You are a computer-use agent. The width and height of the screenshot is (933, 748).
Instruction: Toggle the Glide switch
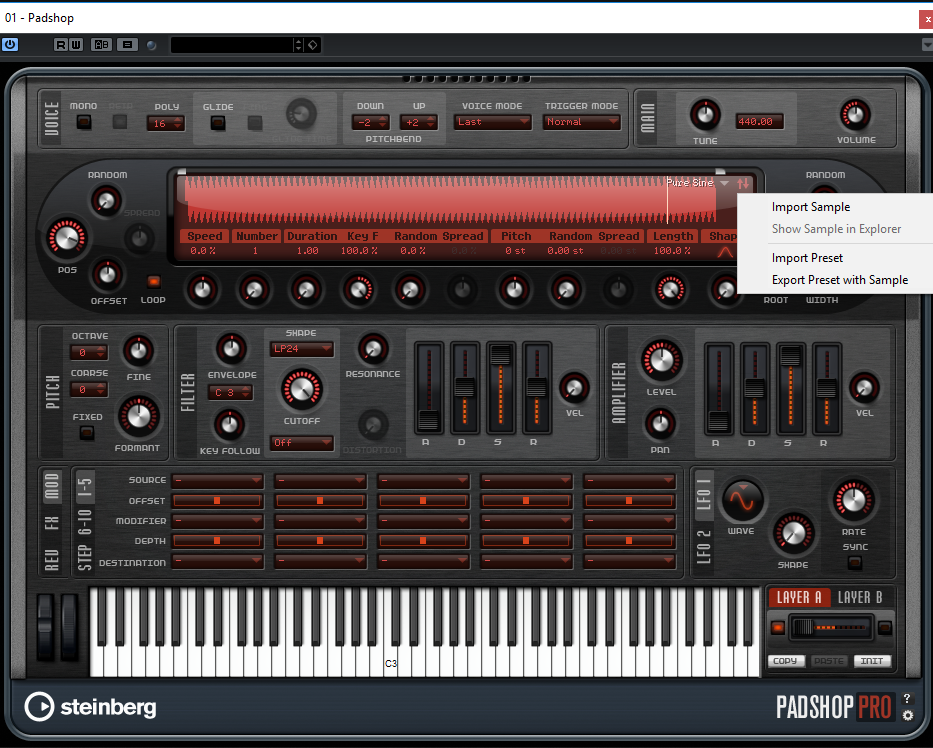coord(218,123)
